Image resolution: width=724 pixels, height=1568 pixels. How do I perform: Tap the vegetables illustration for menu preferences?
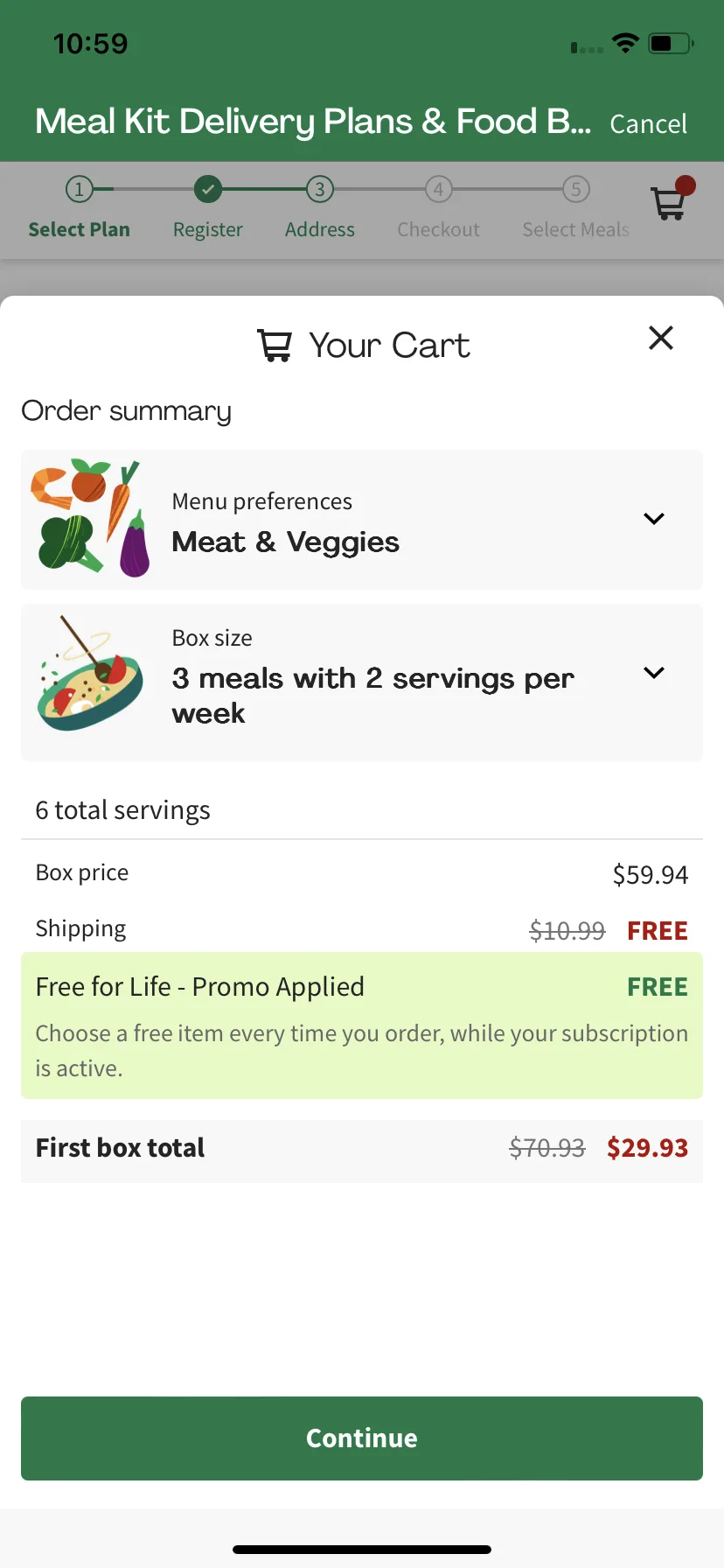pos(89,518)
